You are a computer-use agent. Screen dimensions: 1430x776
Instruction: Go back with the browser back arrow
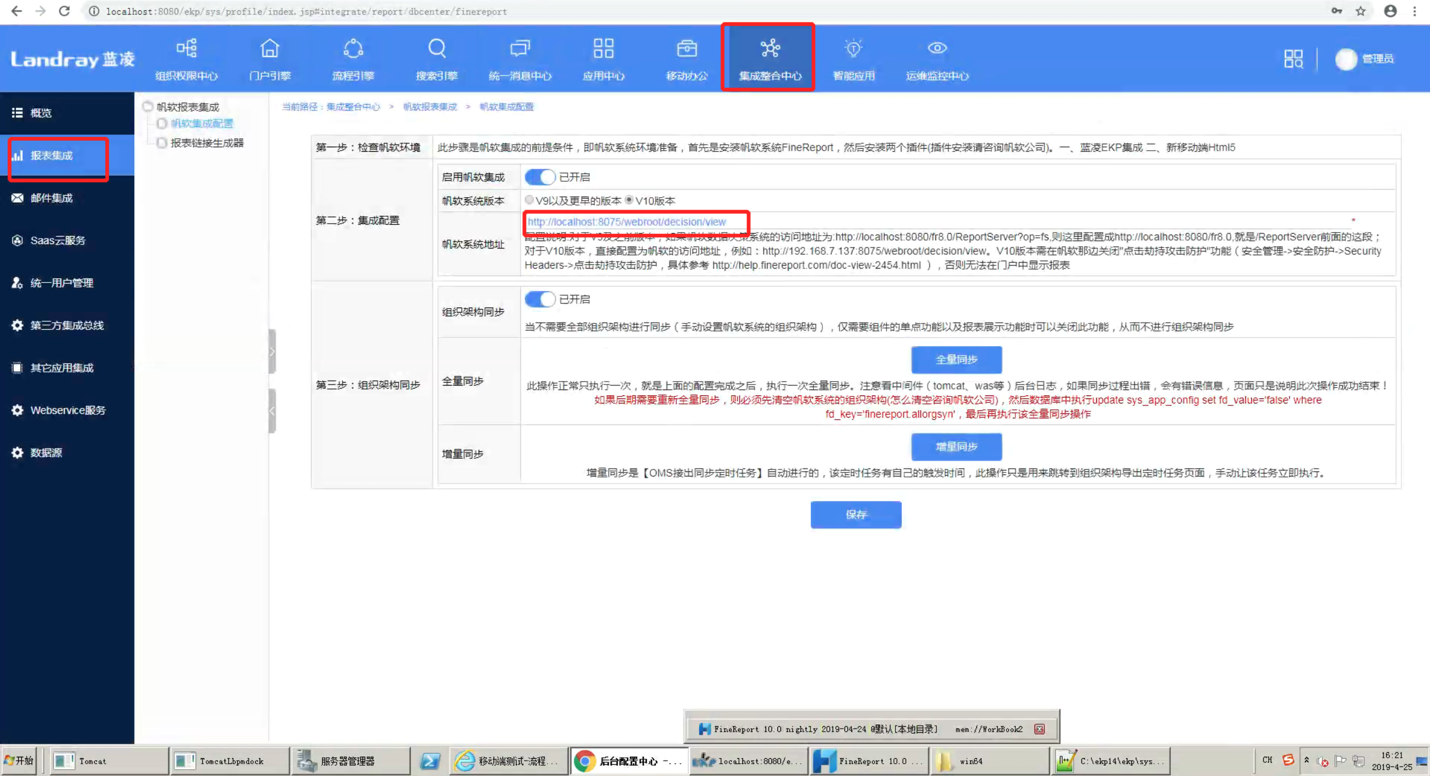16,11
